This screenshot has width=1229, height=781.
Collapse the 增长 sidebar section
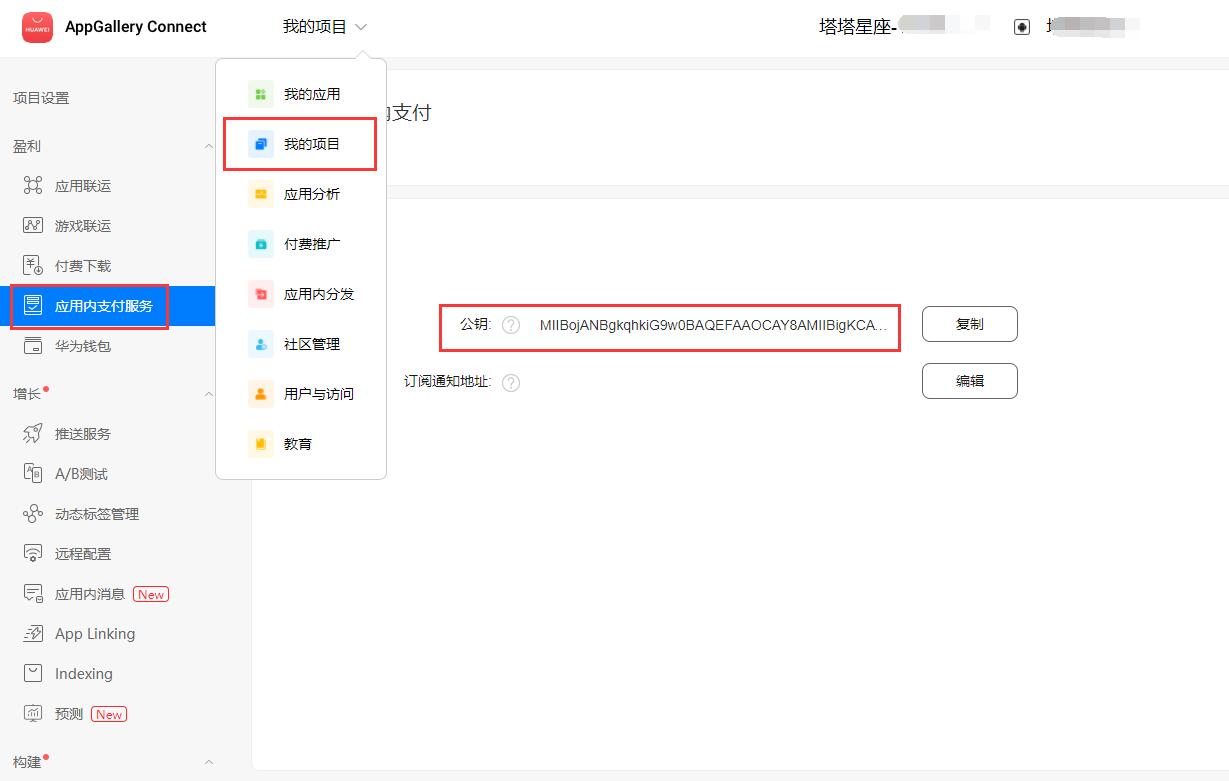click(x=208, y=394)
